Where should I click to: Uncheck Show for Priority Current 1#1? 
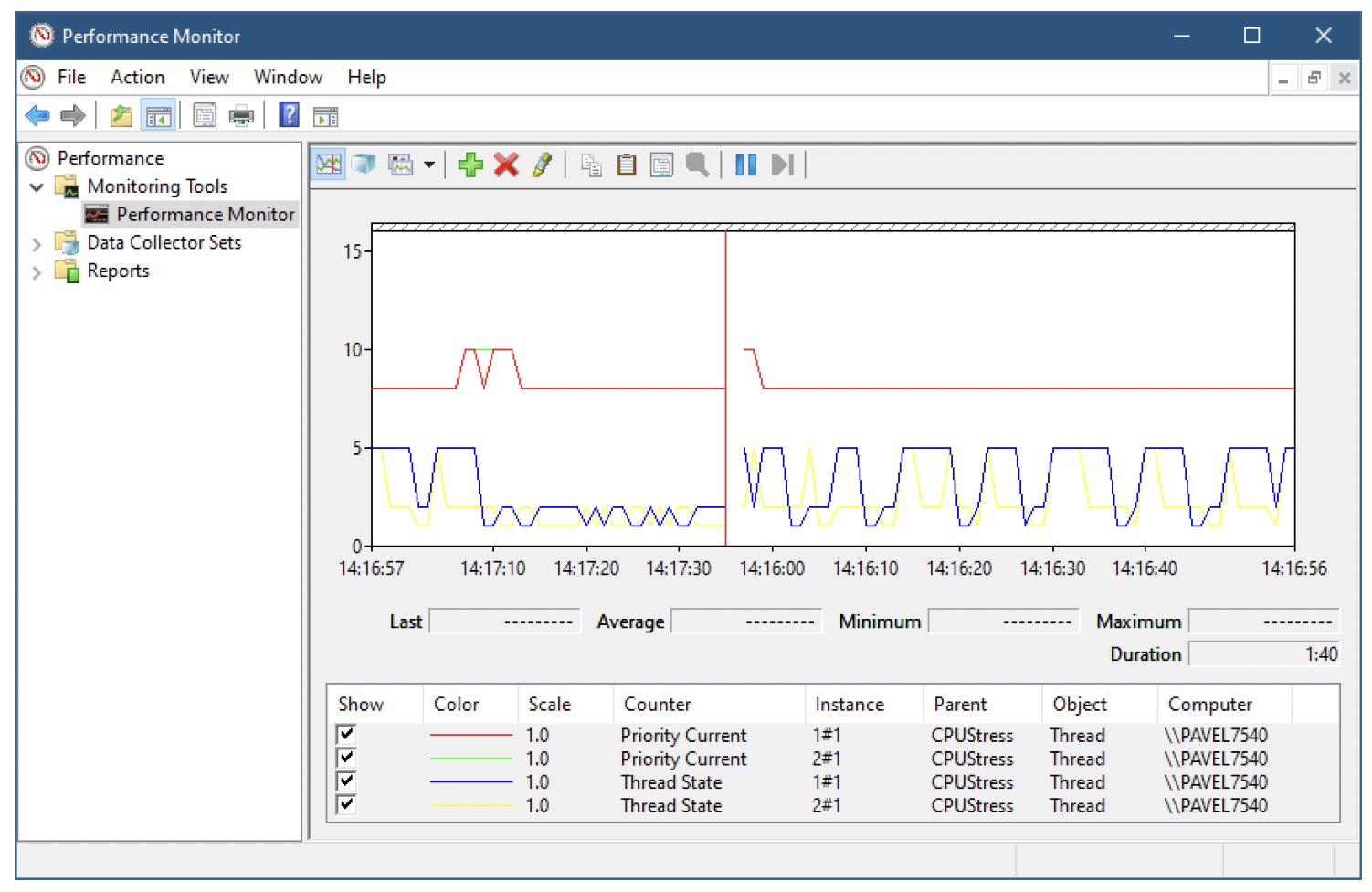346,734
